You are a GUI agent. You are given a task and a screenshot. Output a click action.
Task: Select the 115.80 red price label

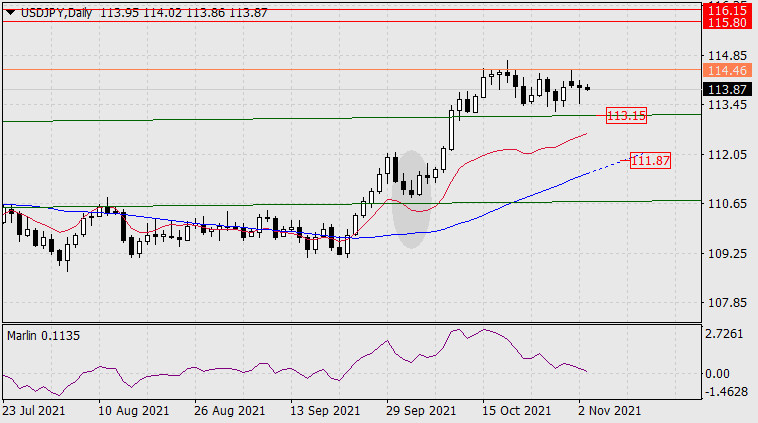[x=727, y=22]
